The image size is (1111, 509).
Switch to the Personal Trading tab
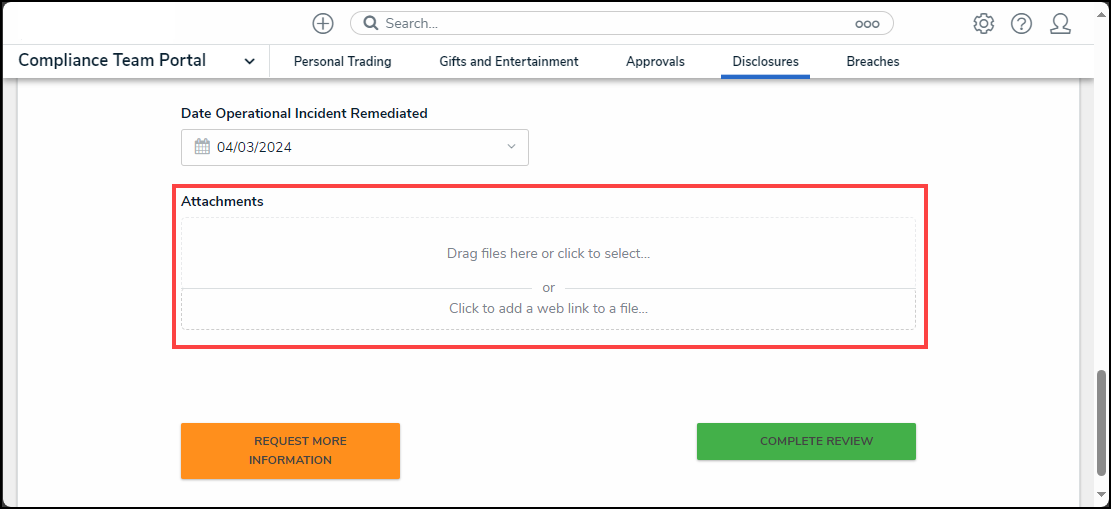tap(342, 61)
